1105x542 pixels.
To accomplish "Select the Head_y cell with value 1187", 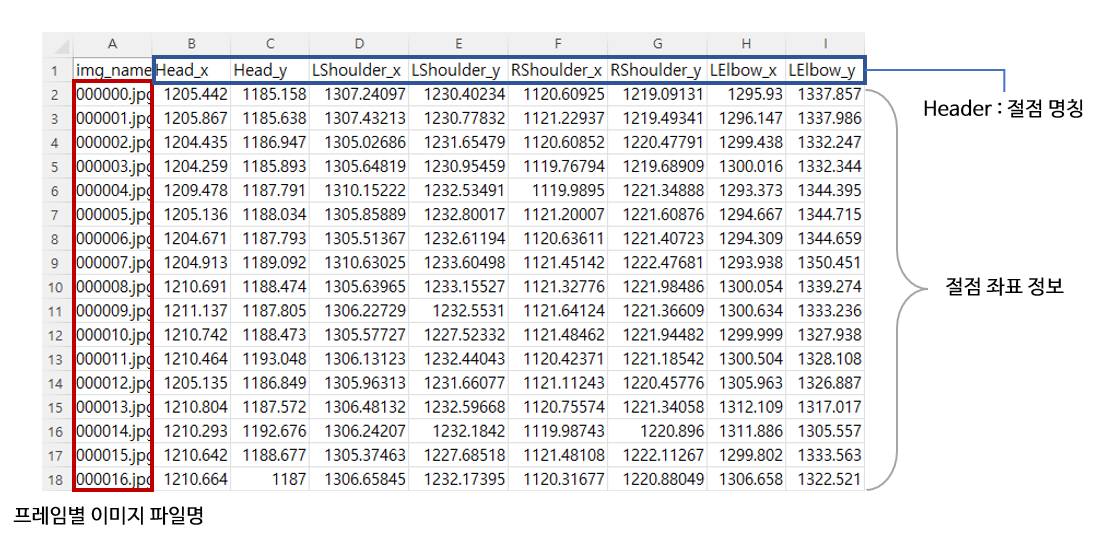I will point(270,479).
